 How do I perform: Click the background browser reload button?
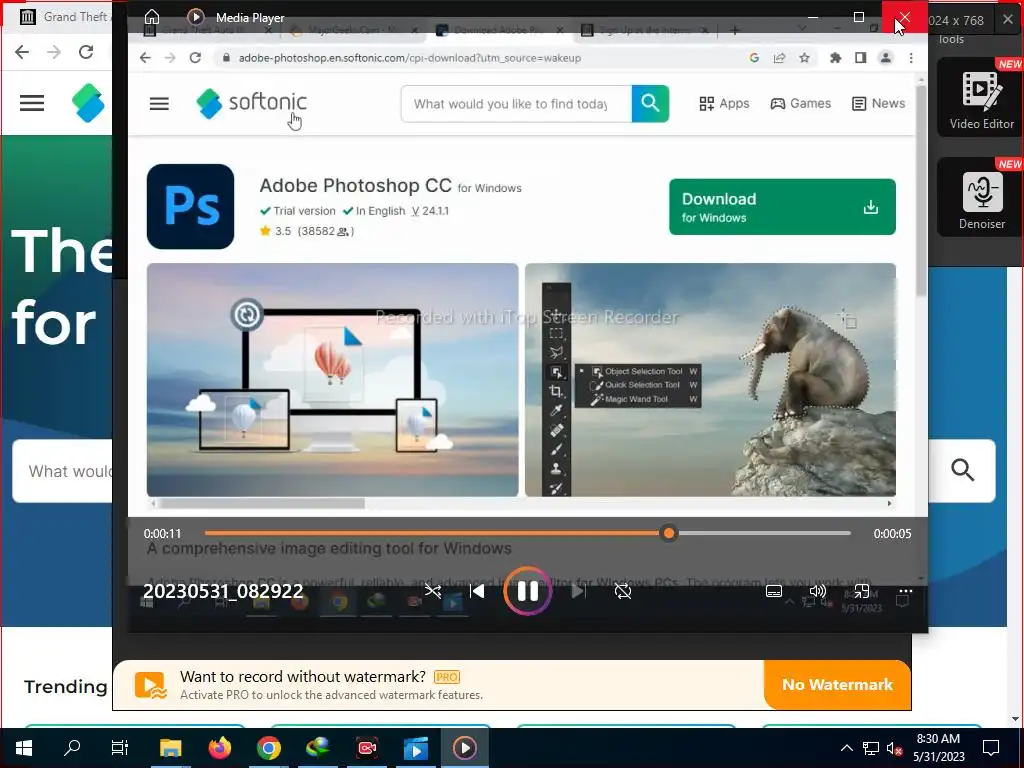(x=86, y=52)
